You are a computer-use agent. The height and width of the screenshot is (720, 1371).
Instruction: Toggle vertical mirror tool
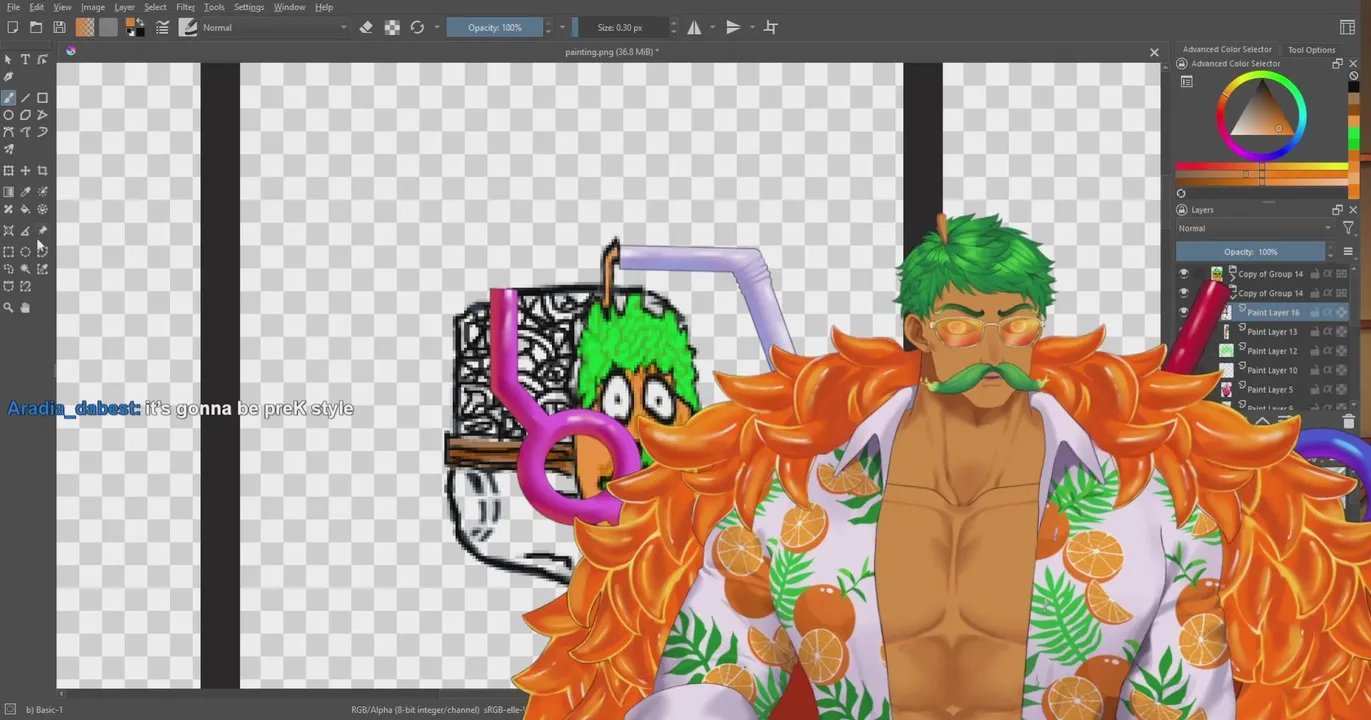coord(733,28)
